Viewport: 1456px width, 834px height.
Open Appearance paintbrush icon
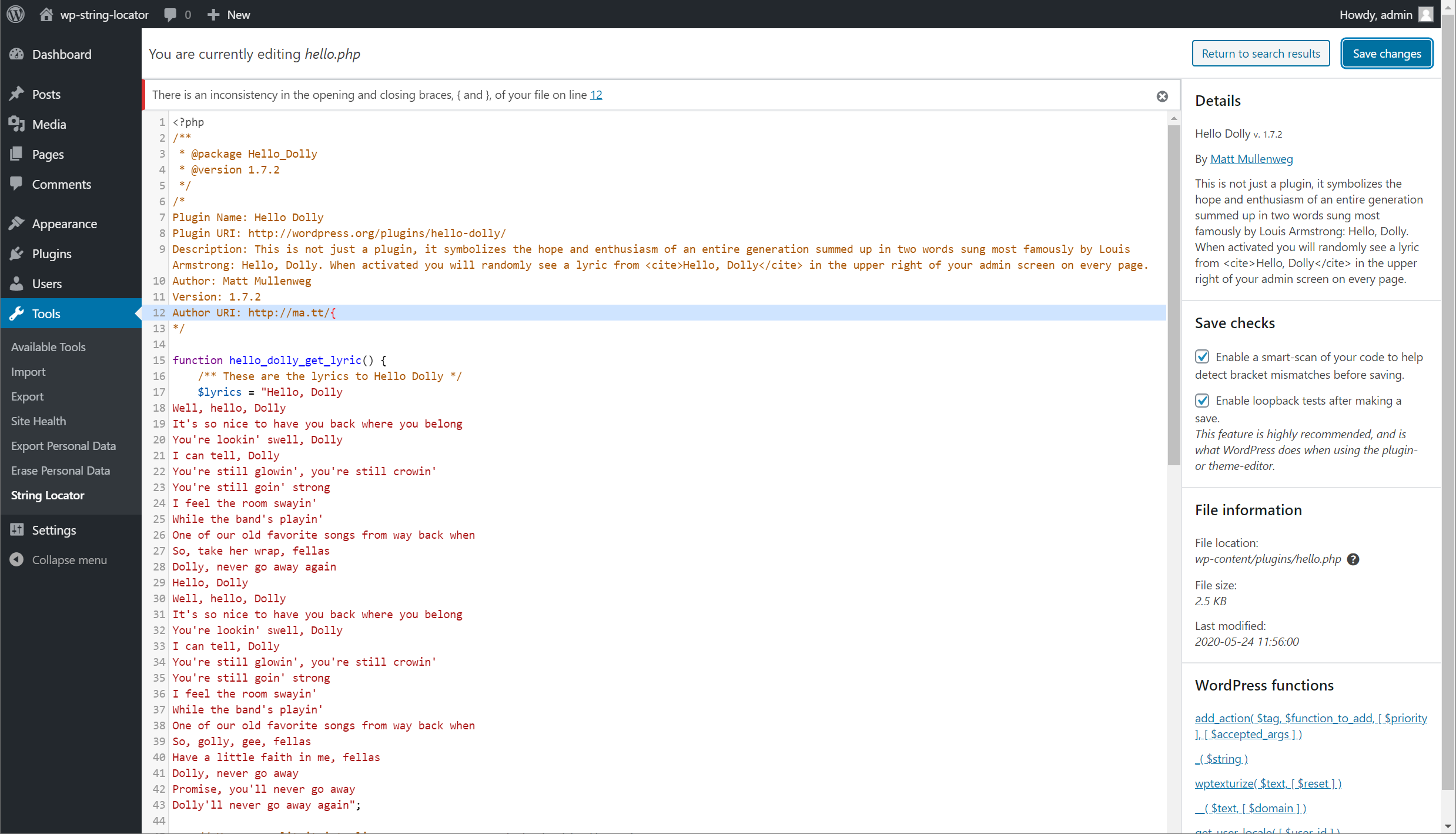point(16,223)
